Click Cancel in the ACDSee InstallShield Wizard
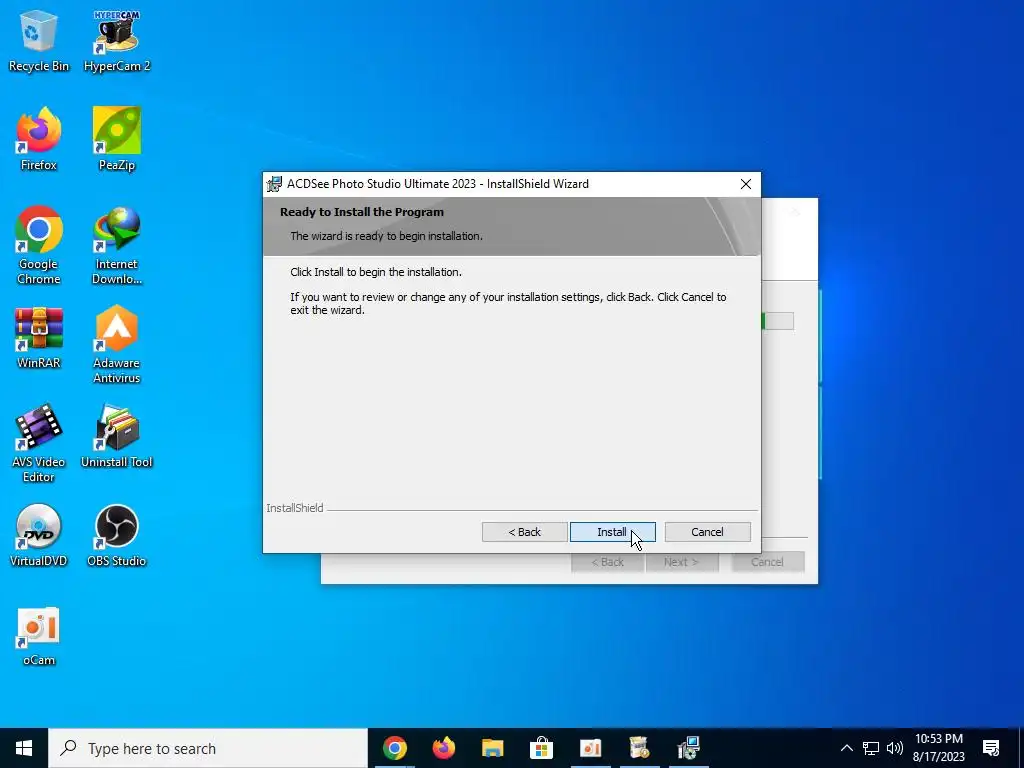 click(x=707, y=532)
